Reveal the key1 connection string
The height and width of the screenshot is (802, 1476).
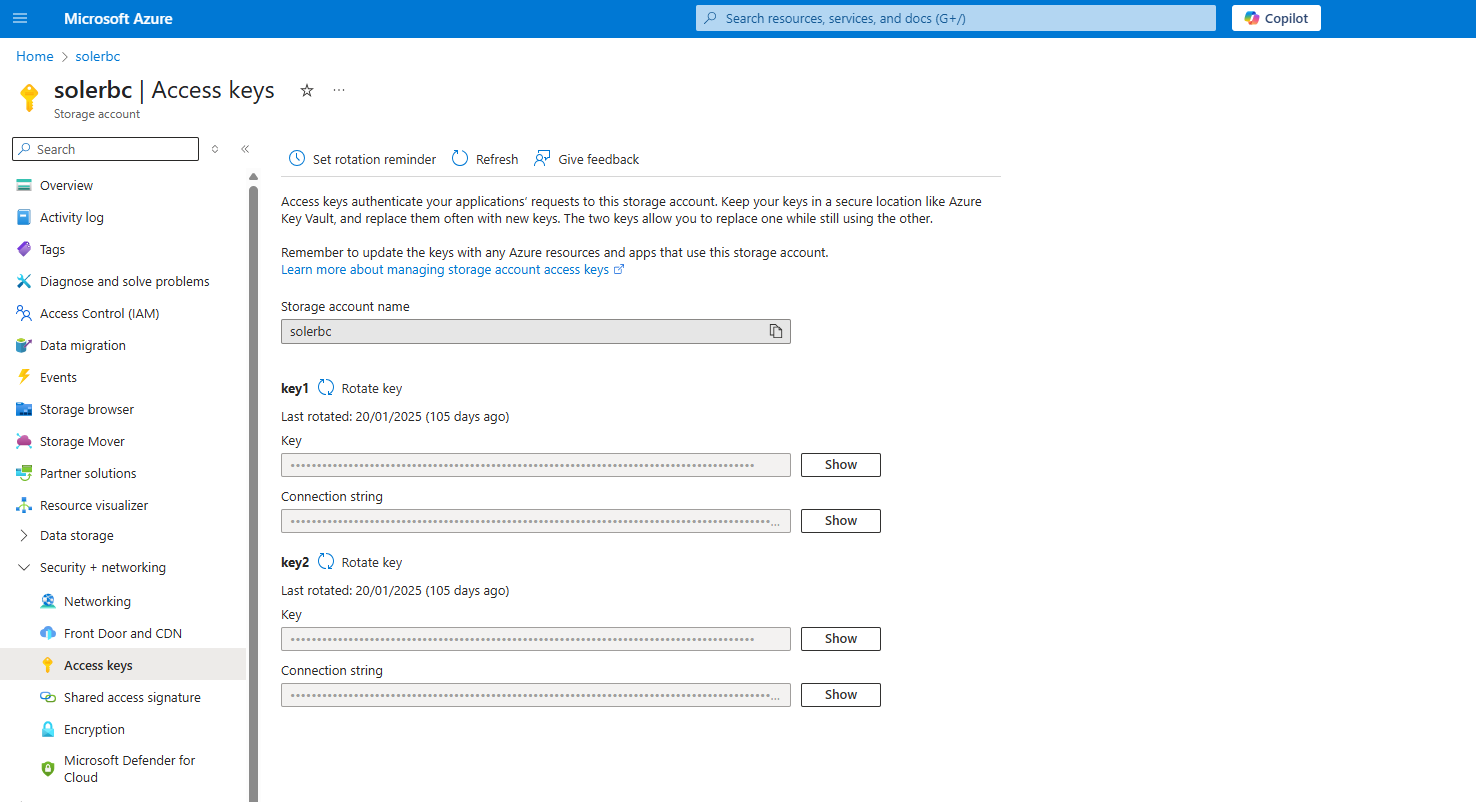pyautogui.click(x=840, y=521)
